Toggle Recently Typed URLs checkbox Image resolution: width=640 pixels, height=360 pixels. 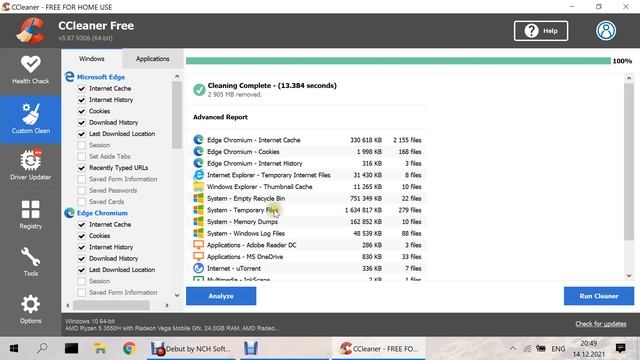click(x=82, y=168)
